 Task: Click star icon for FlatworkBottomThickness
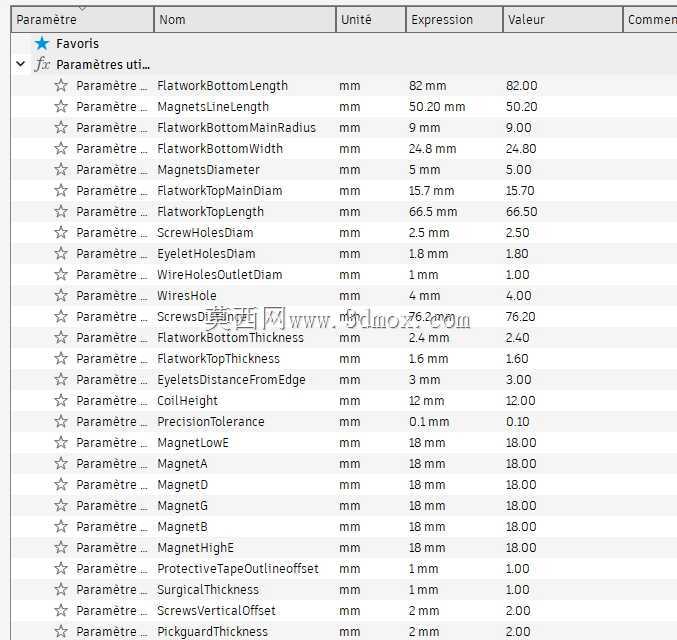(61, 337)
